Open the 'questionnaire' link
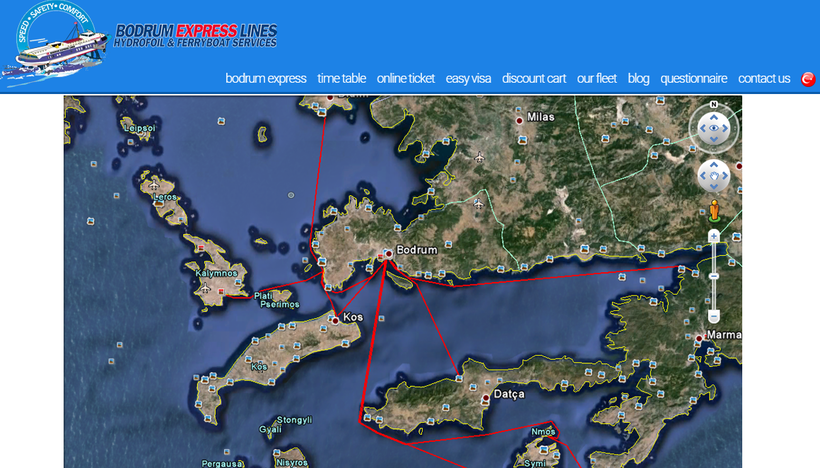The height and width of the screenshot is (468, 820). pos(693,79)
